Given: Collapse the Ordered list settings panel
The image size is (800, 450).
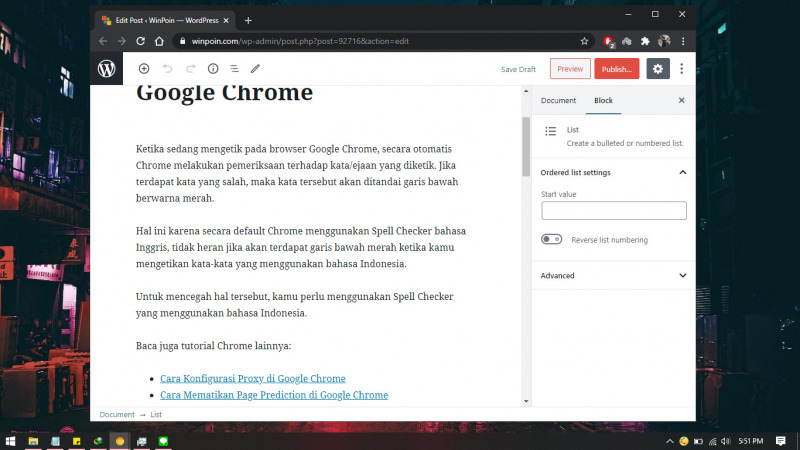Looking at the screenshot, I should coord(614,172).
